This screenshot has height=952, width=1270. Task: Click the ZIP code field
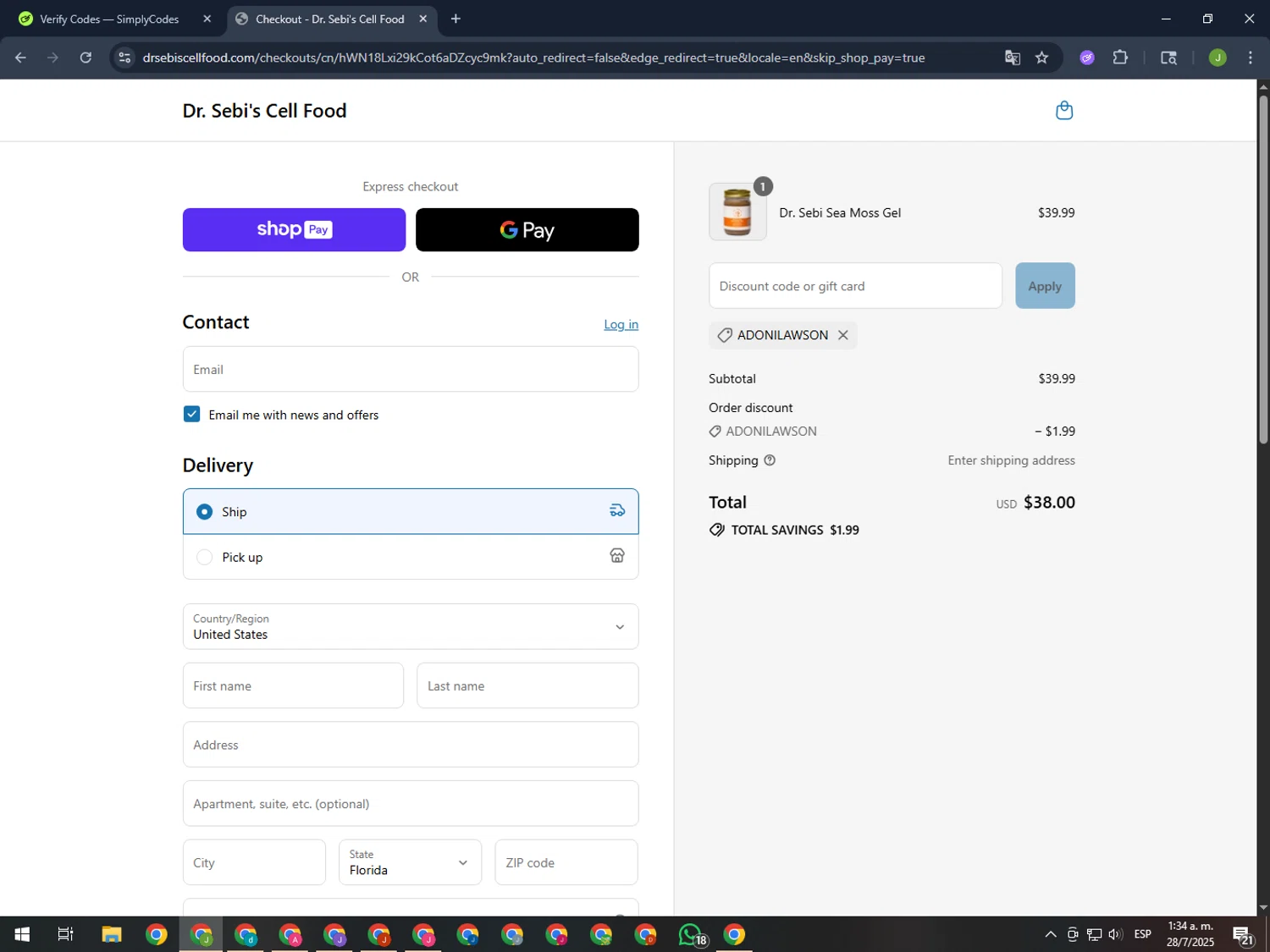pos(566,862)
